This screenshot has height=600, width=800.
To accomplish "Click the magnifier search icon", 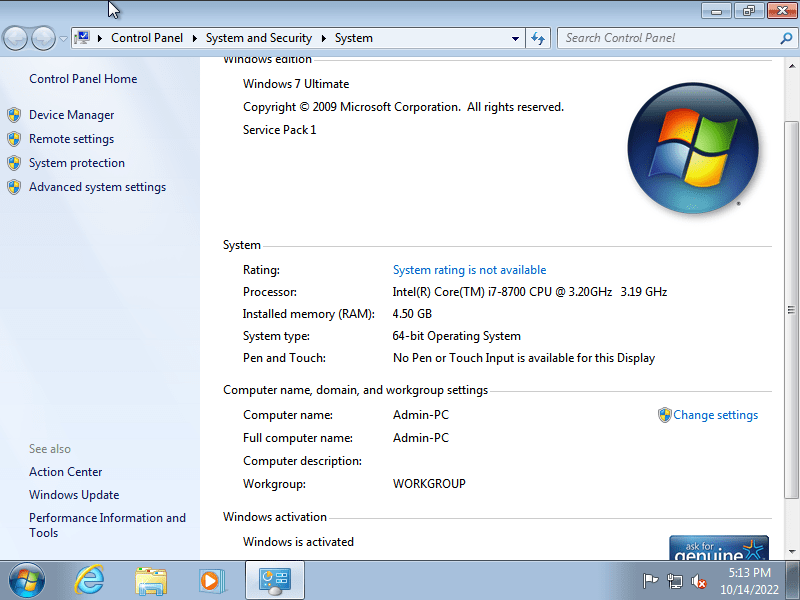I will click(786, 38).
